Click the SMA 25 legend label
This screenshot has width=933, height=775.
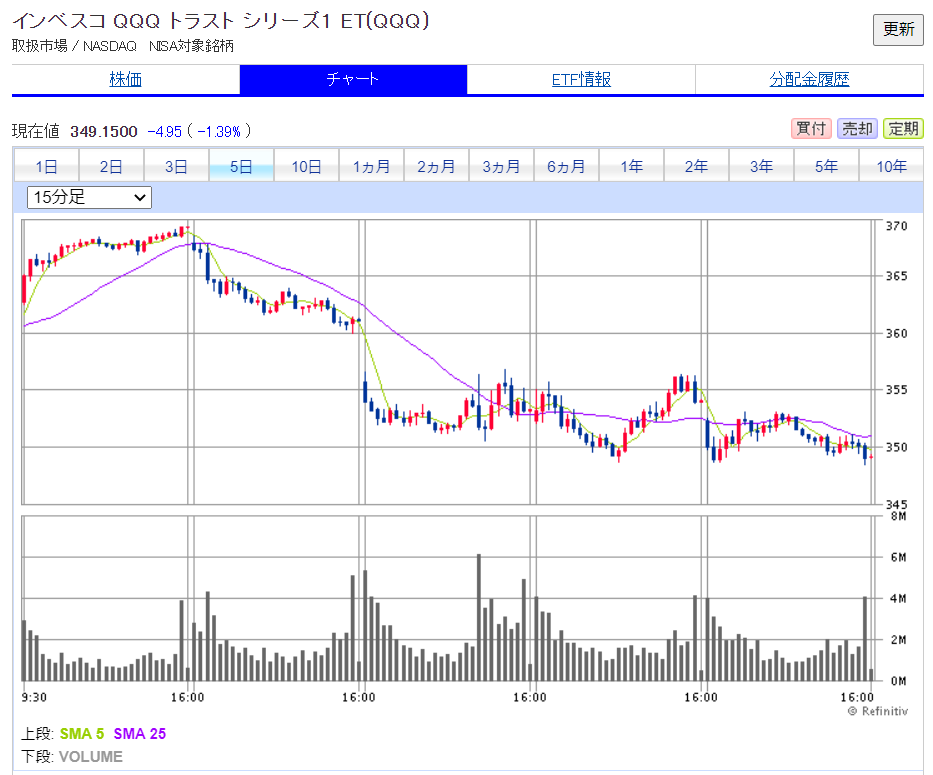tap(140, 734)
